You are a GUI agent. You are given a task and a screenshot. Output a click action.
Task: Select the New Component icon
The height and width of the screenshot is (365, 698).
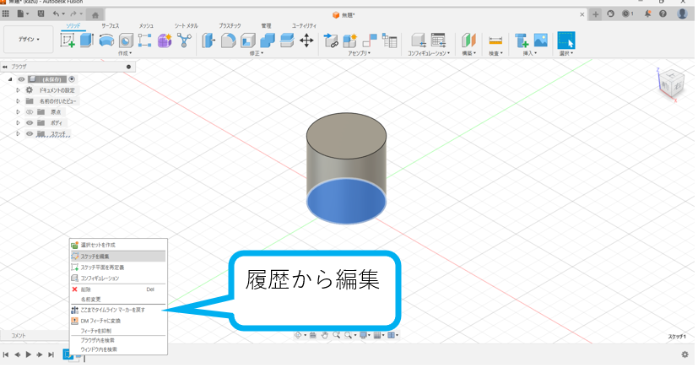[350, 41]
